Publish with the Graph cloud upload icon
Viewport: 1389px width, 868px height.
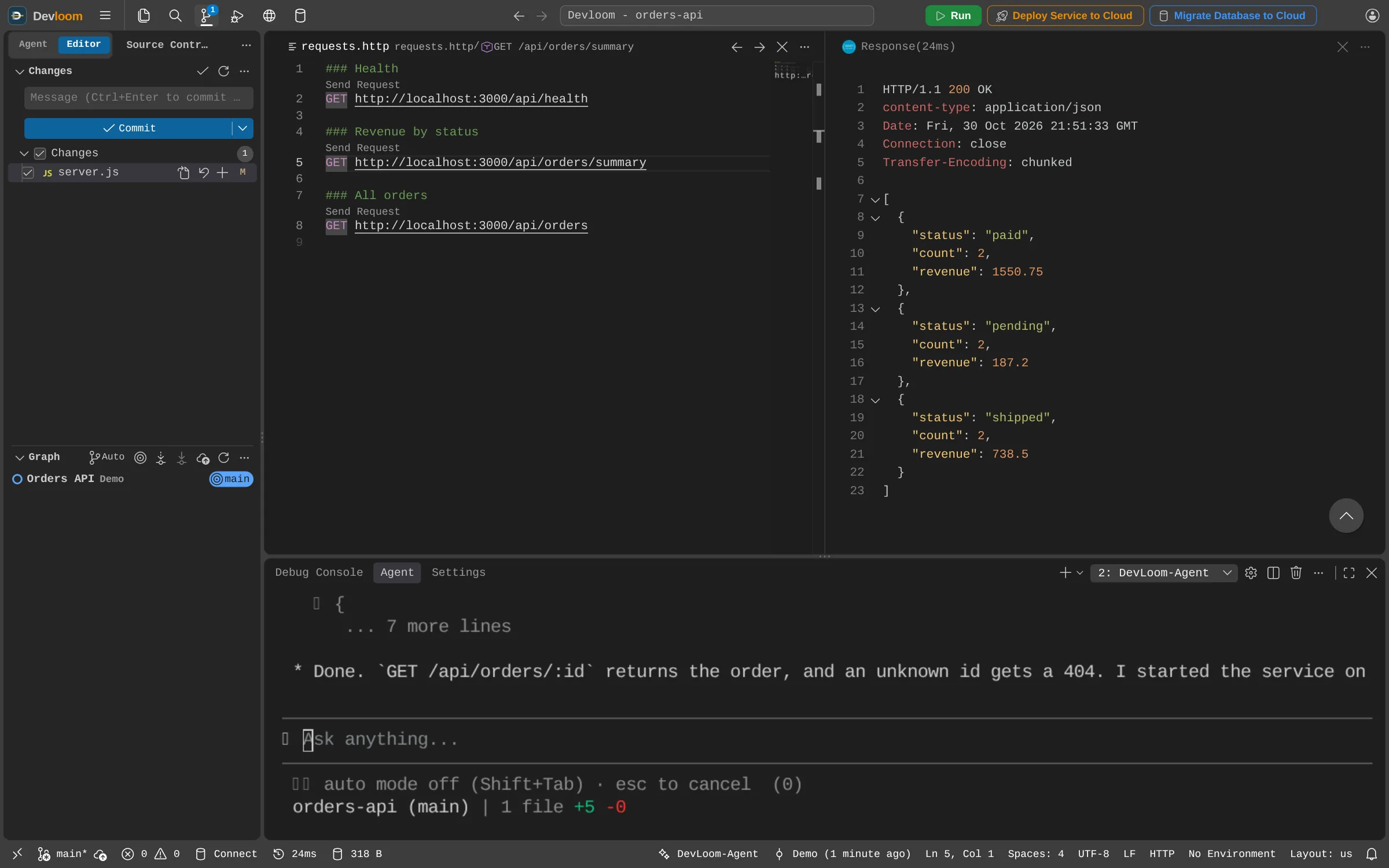pyautogui.click(x=203, y=458)
